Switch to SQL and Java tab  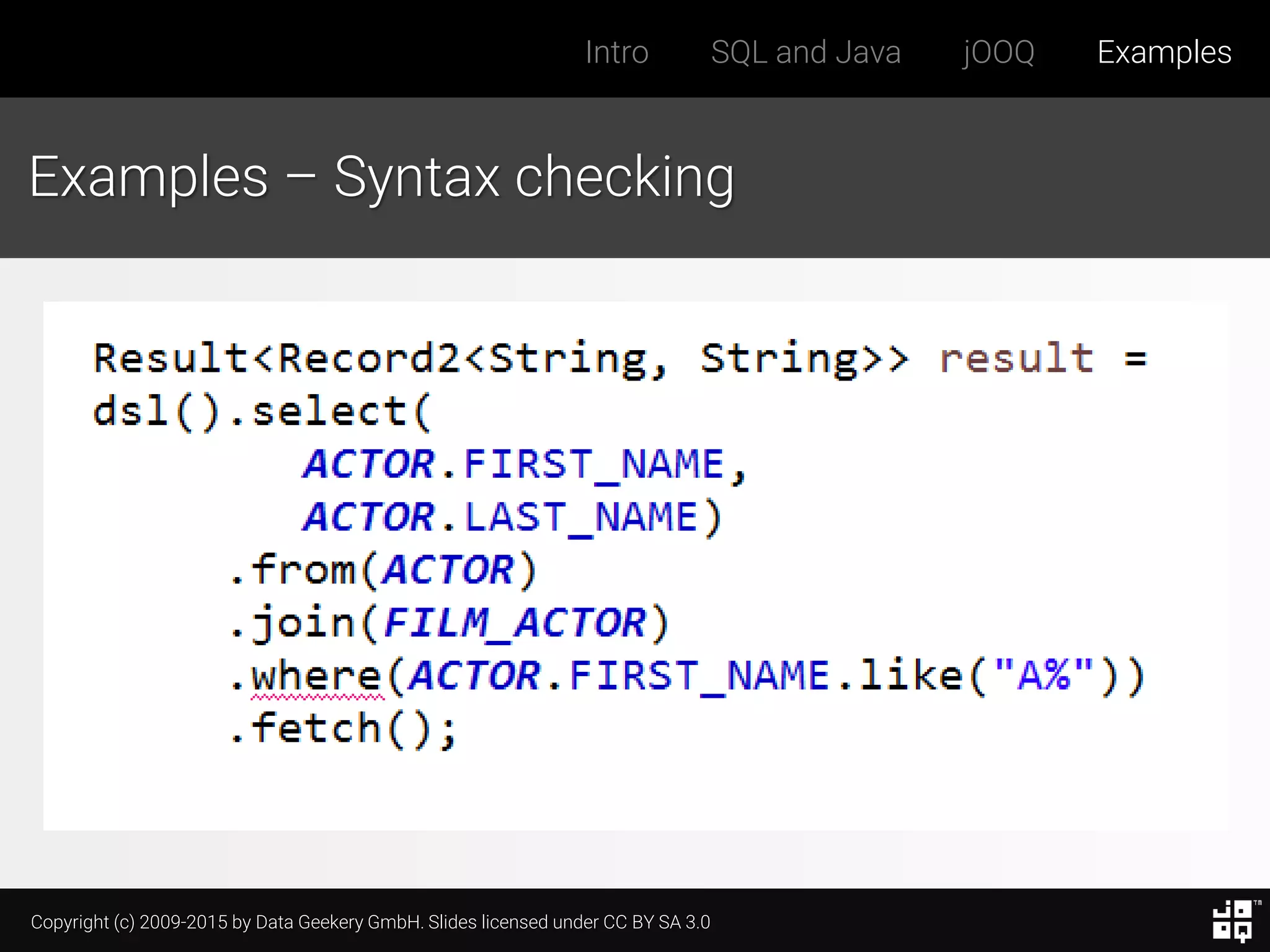tap(806, 52)
